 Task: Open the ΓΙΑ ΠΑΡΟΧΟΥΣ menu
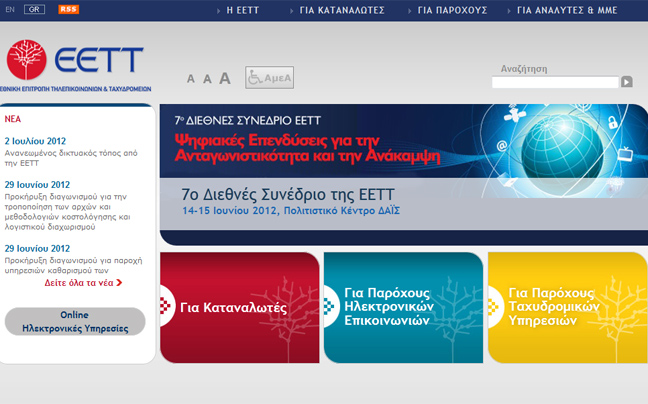coord(452,10)
